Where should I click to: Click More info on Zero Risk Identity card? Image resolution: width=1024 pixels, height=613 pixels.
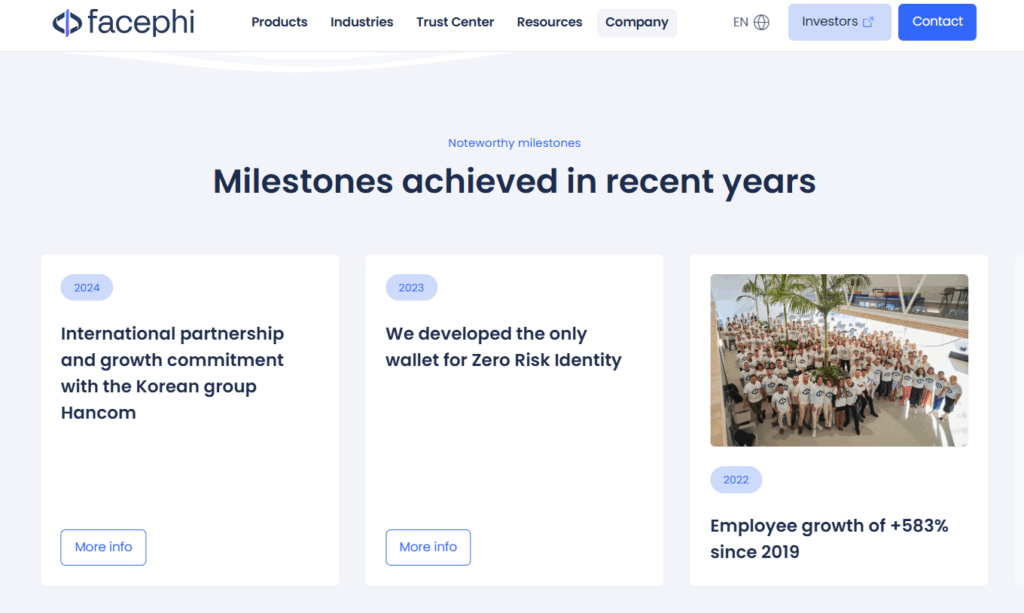(428, 547)
